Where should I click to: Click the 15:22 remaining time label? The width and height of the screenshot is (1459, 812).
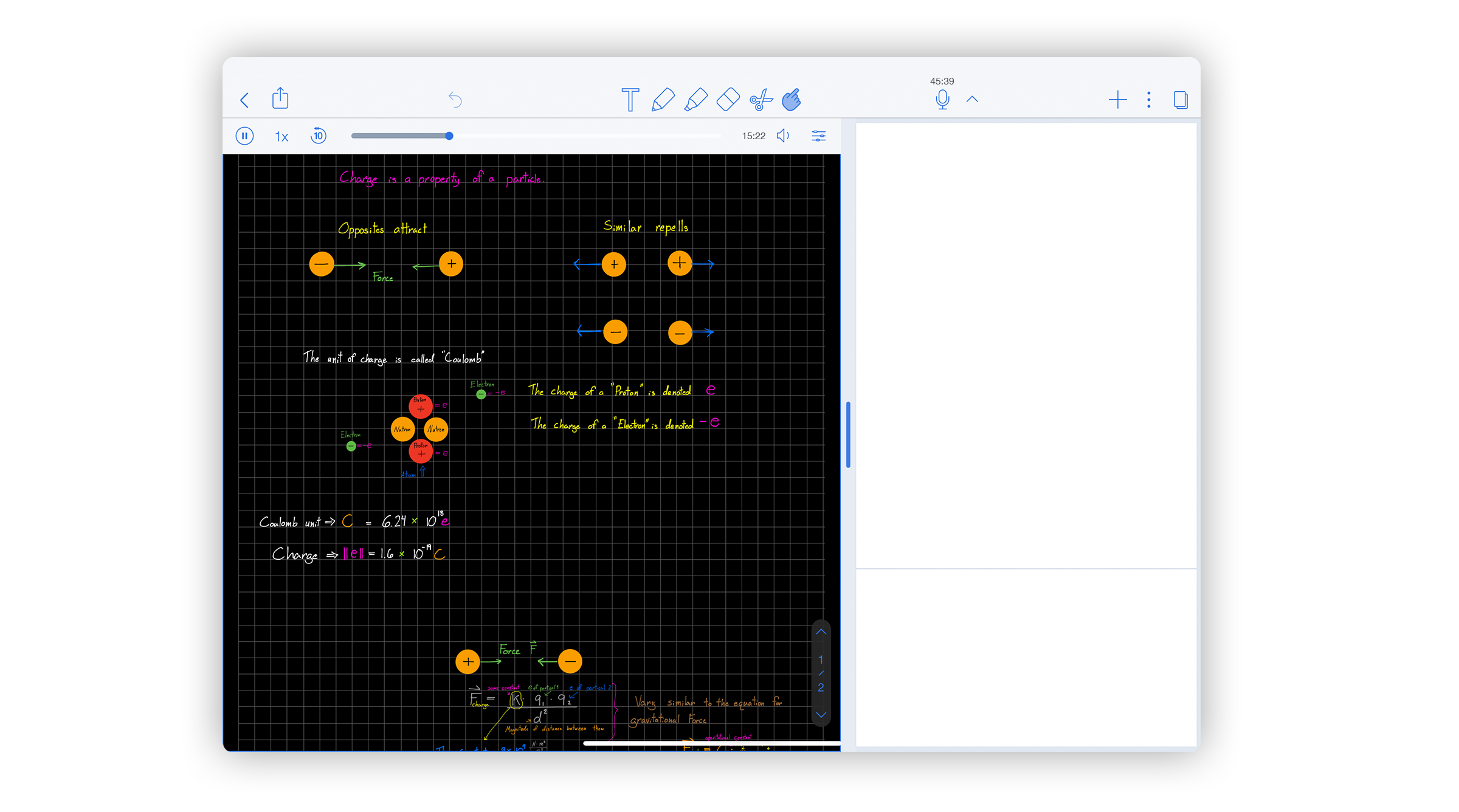[x=753, y=136]
